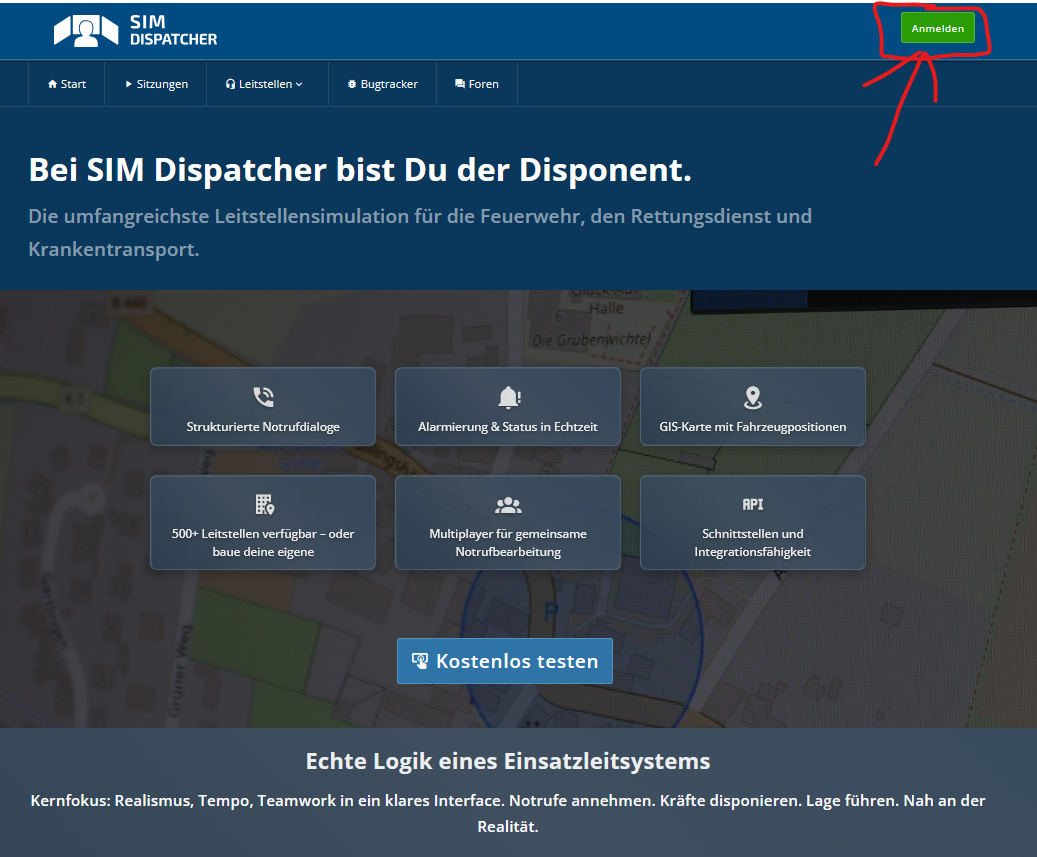
Task: Click the phone icon for Strukturierte Notrufdialoge
Action: (263, 397)
